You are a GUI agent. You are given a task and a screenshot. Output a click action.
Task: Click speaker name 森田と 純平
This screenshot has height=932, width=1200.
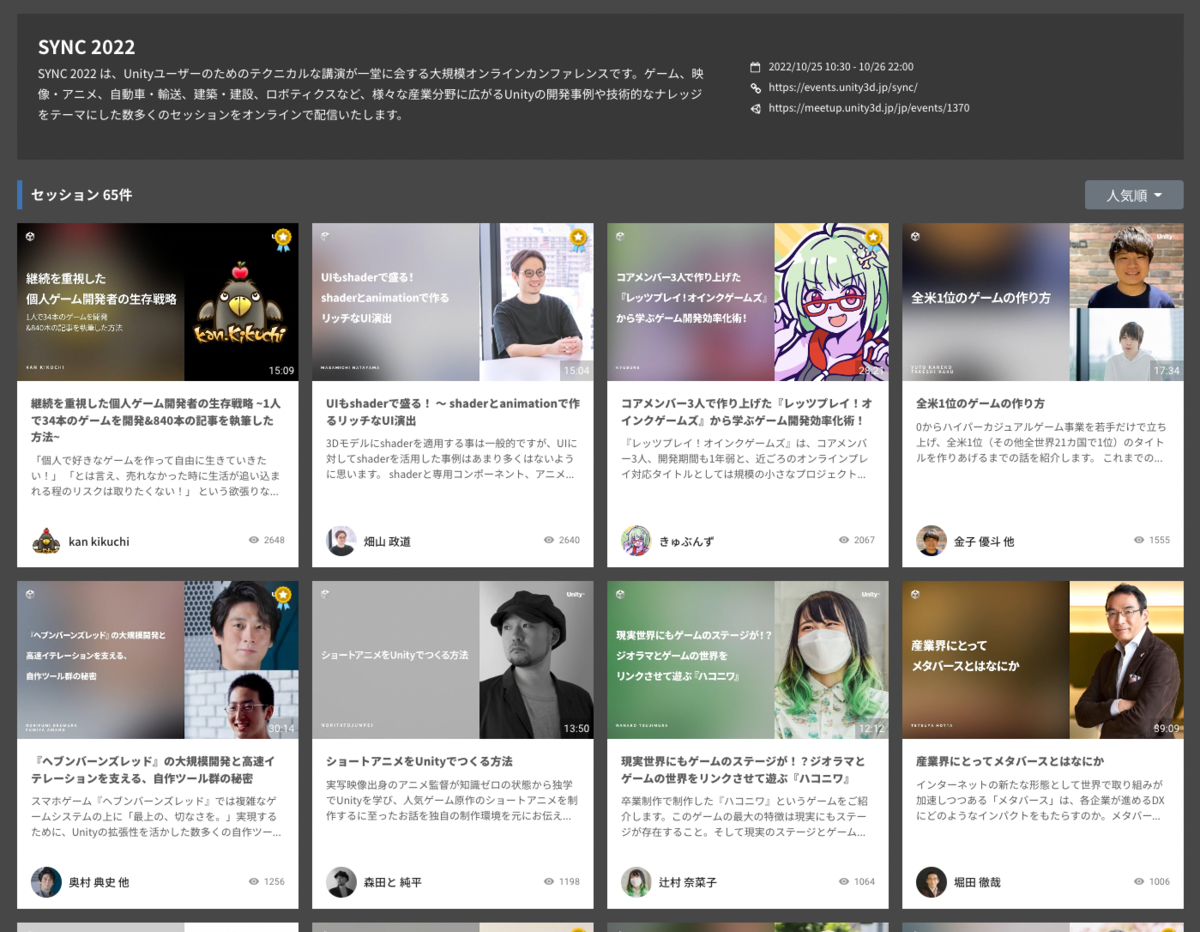tap(392, 883)
